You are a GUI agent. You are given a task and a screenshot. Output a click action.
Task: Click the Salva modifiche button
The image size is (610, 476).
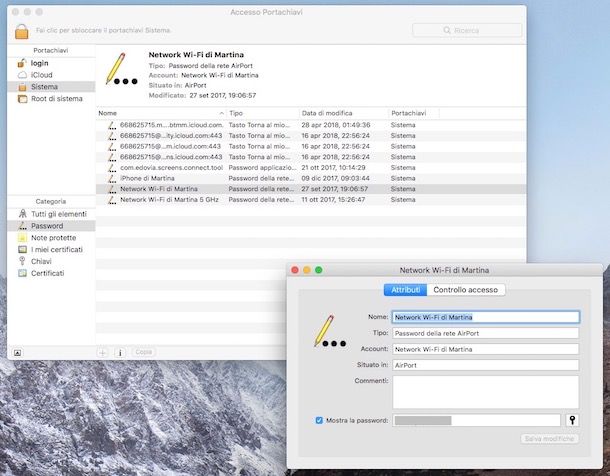[549, 439]
